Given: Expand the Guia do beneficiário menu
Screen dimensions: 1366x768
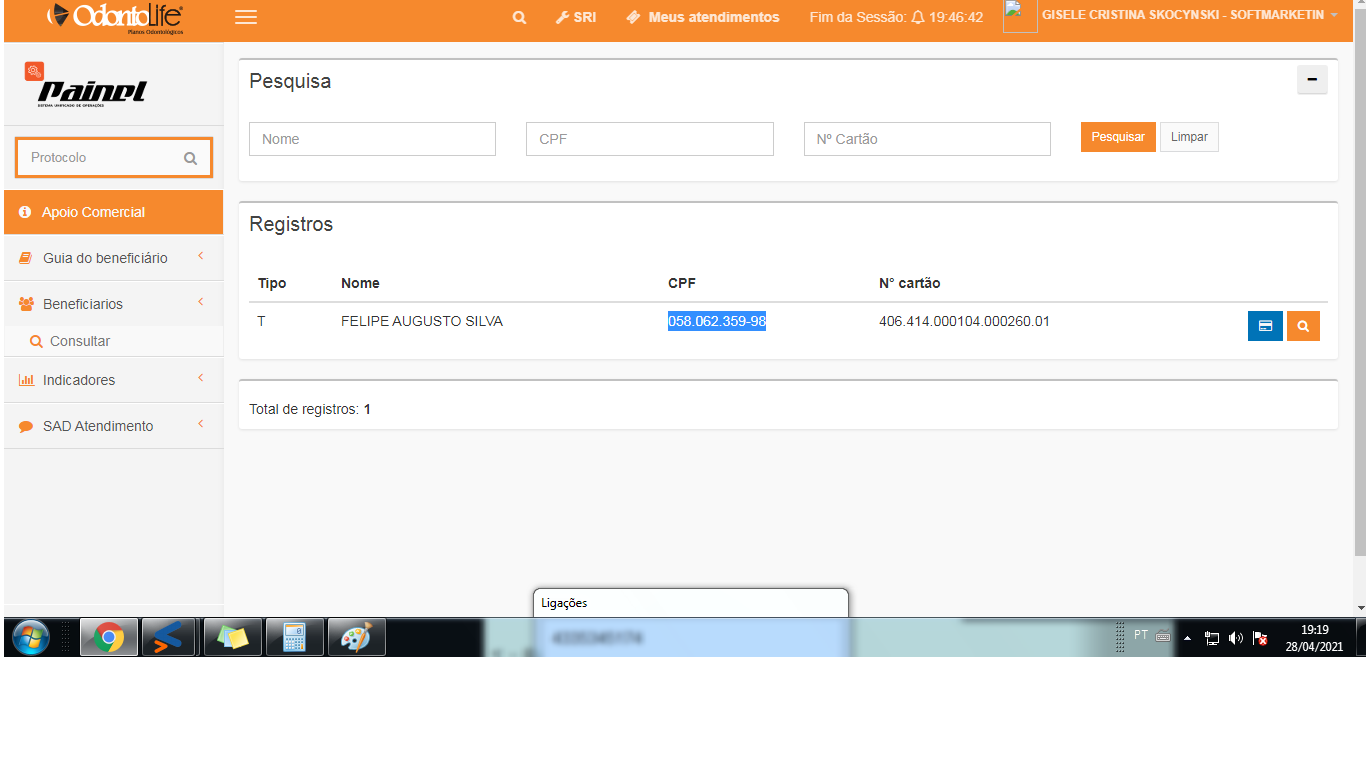Looking at the screenshot, I should (105, 258).
